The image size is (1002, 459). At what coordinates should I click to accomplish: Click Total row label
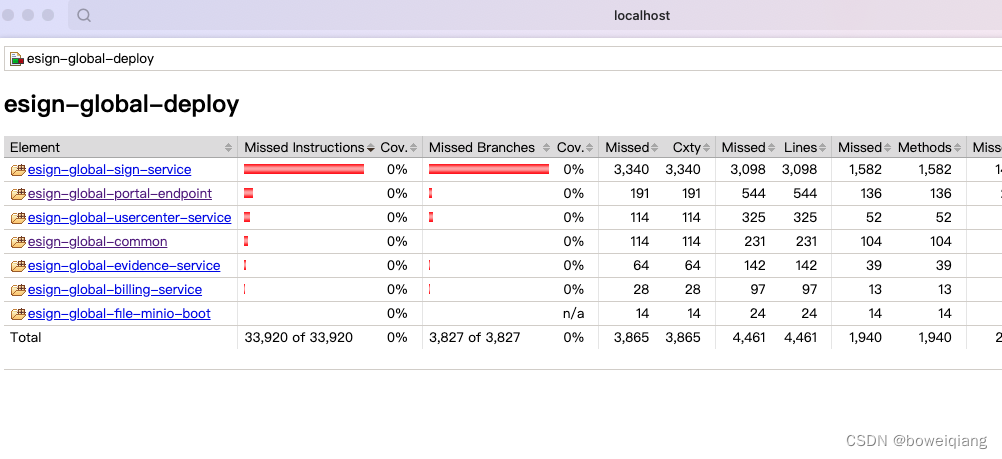pos(26,338)
